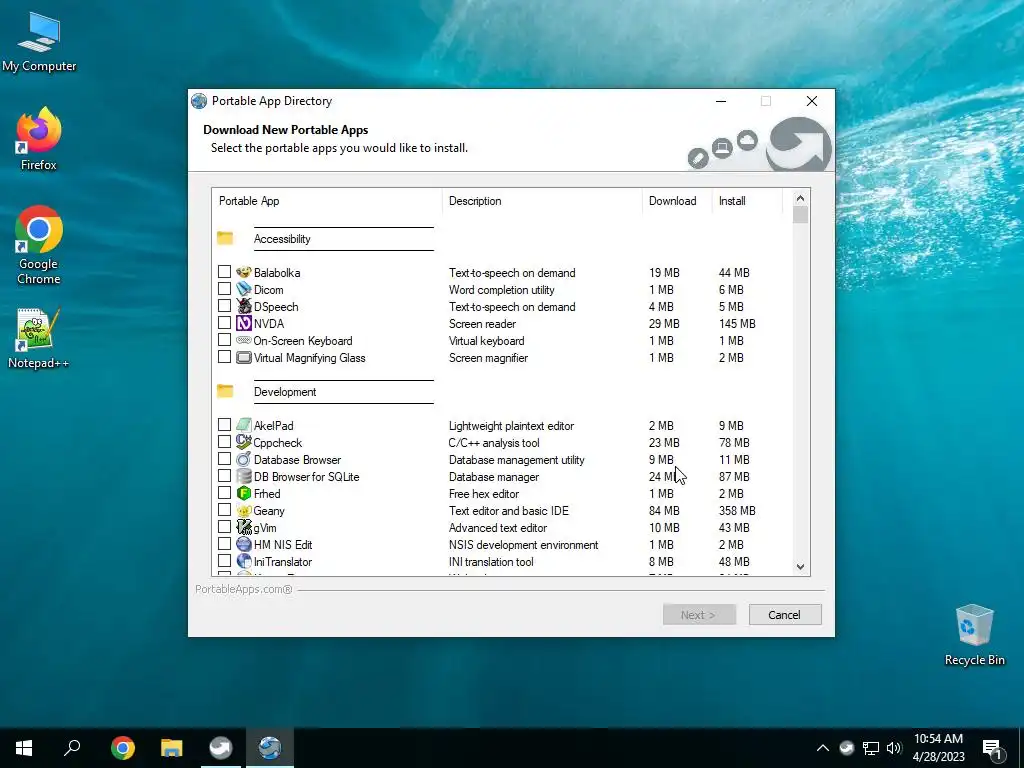Click the Accessibility category folder icon

225,238
